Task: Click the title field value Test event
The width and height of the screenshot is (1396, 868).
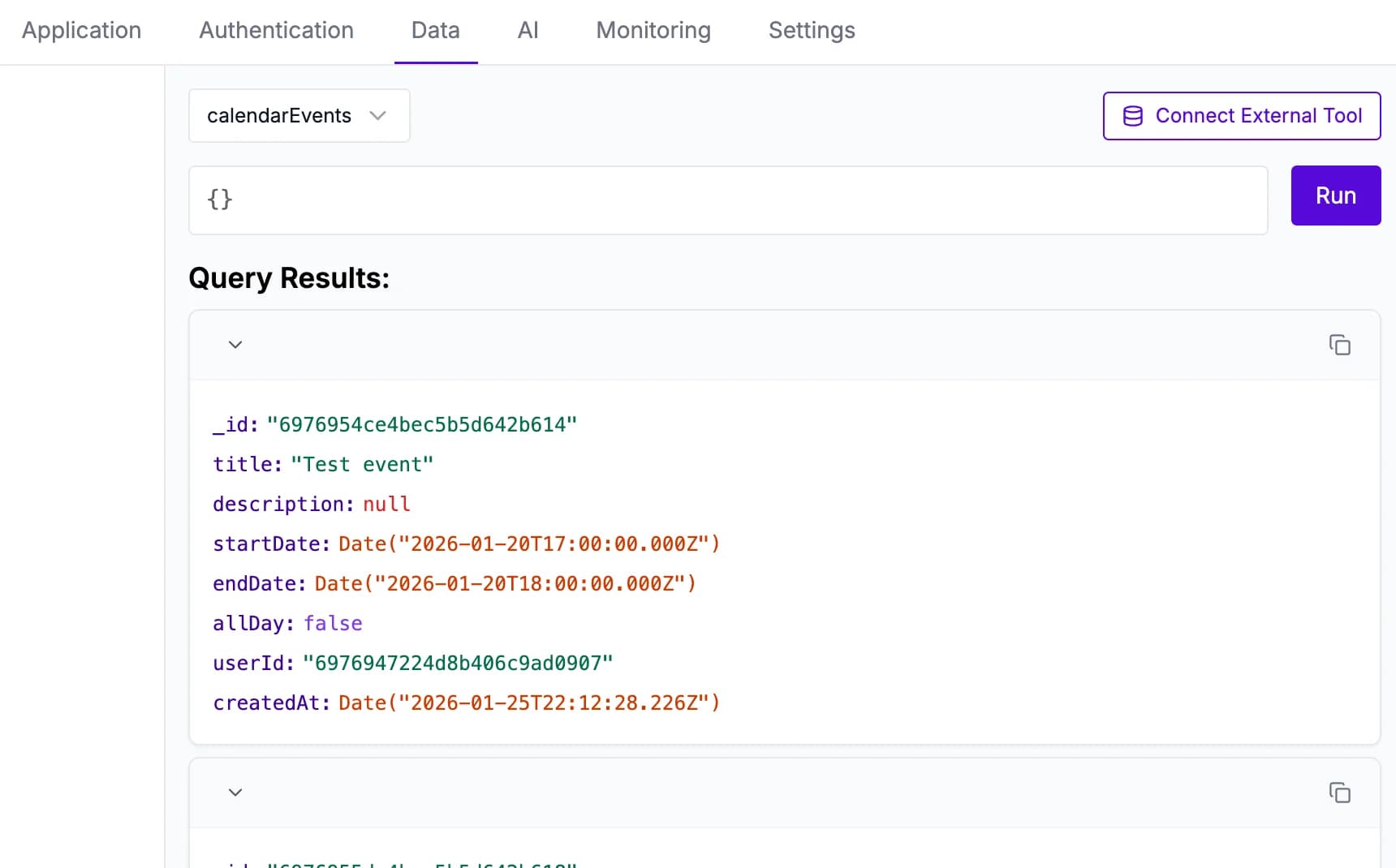Action: click(362, 463)
